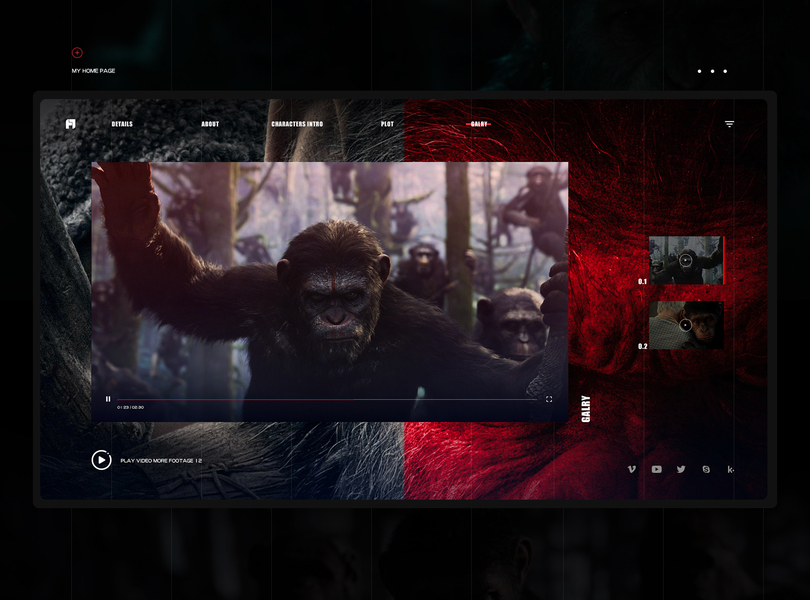This screenshot has height=600, width=810.
Task: Enter fullscreen with the expand icon
Action: pos(549,399)
